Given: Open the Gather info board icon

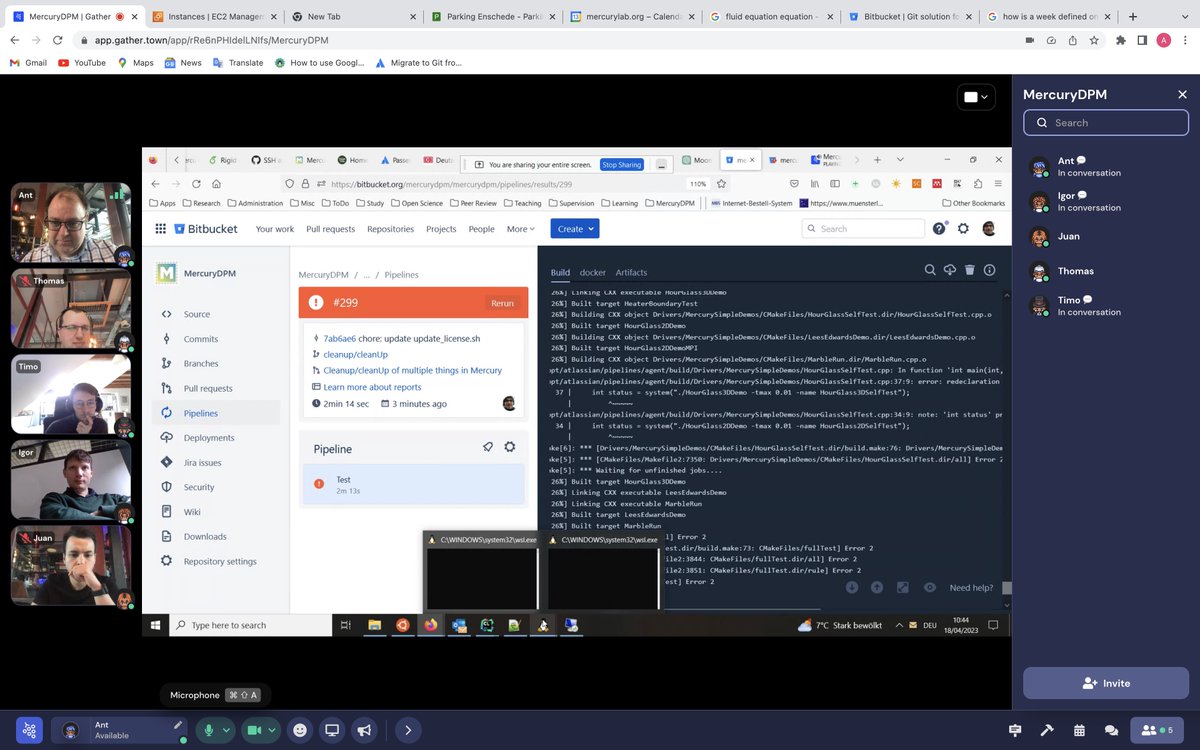Looking at the screenshot, I should pyautogui.click(x=1015, y=731).
